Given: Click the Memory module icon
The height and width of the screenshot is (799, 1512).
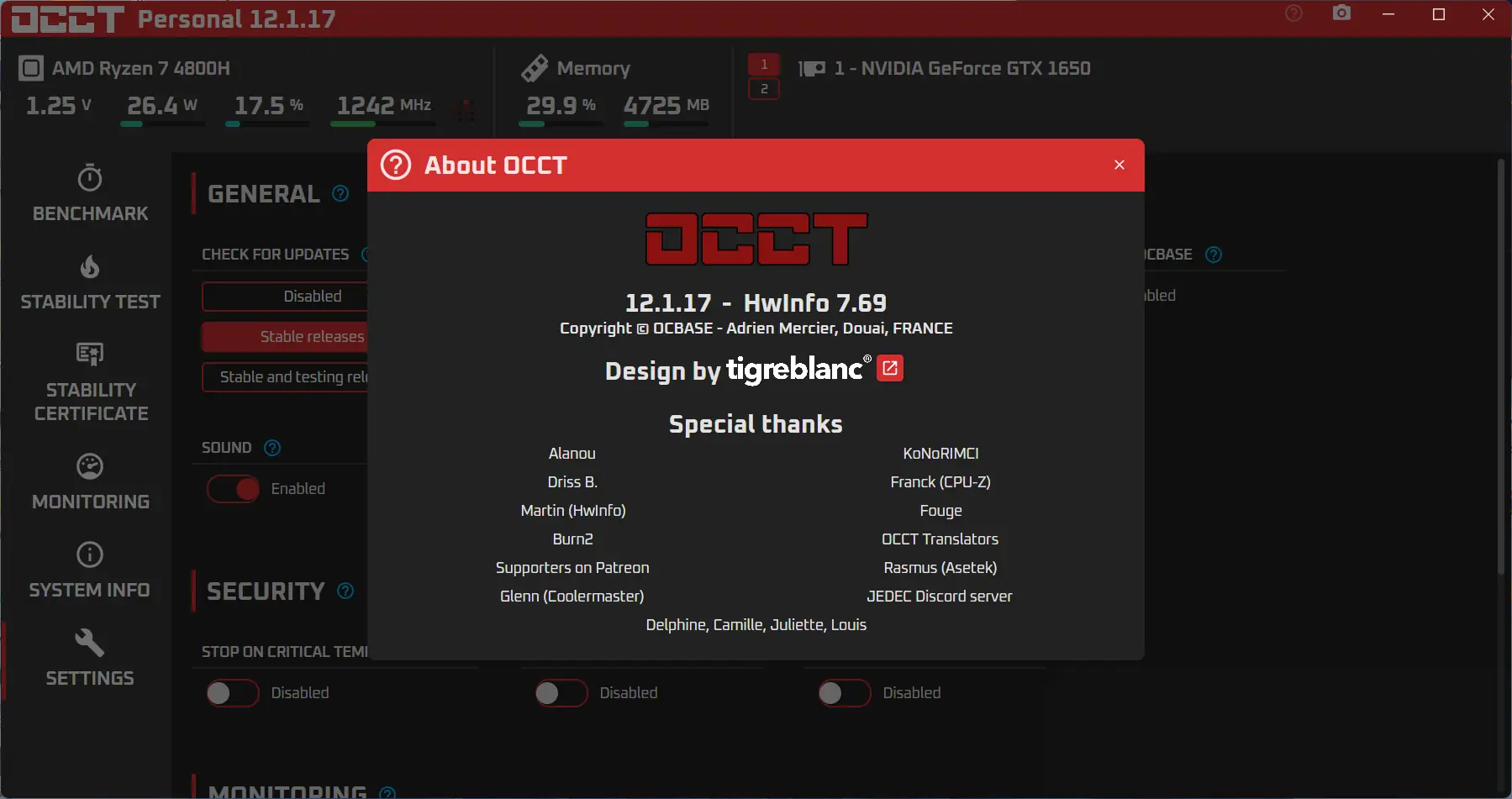Looking at the screenshot, I should click(x=535, y=68).
